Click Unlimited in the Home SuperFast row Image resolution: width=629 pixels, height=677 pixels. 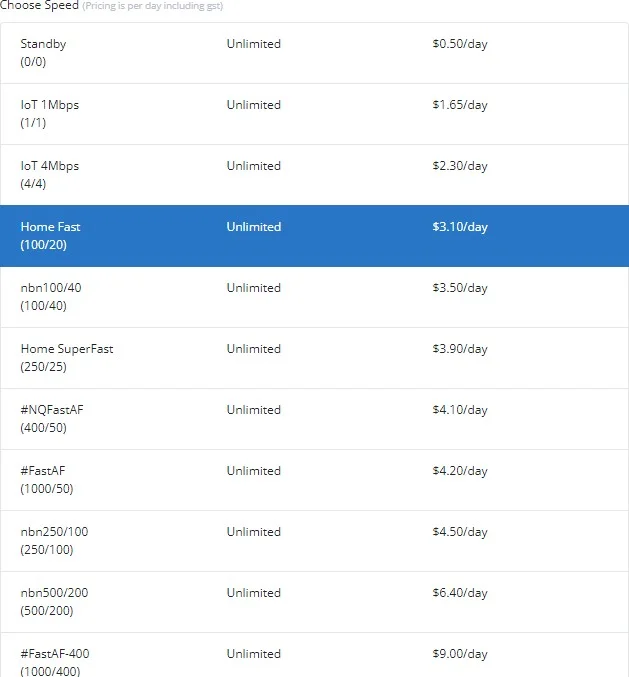click(x=253, y=349)
